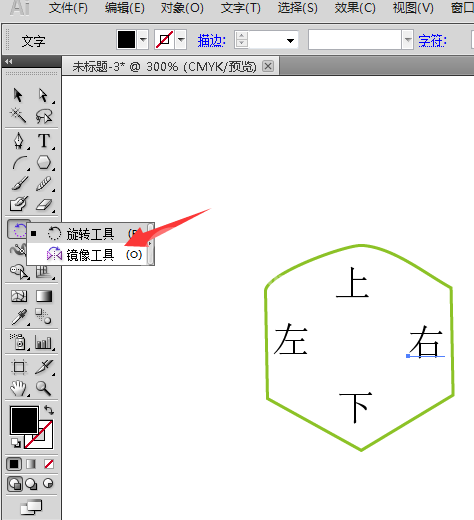Screen dimensions: 474x520
Task: Open the 视图(V) menu
Action: (413, 8)
